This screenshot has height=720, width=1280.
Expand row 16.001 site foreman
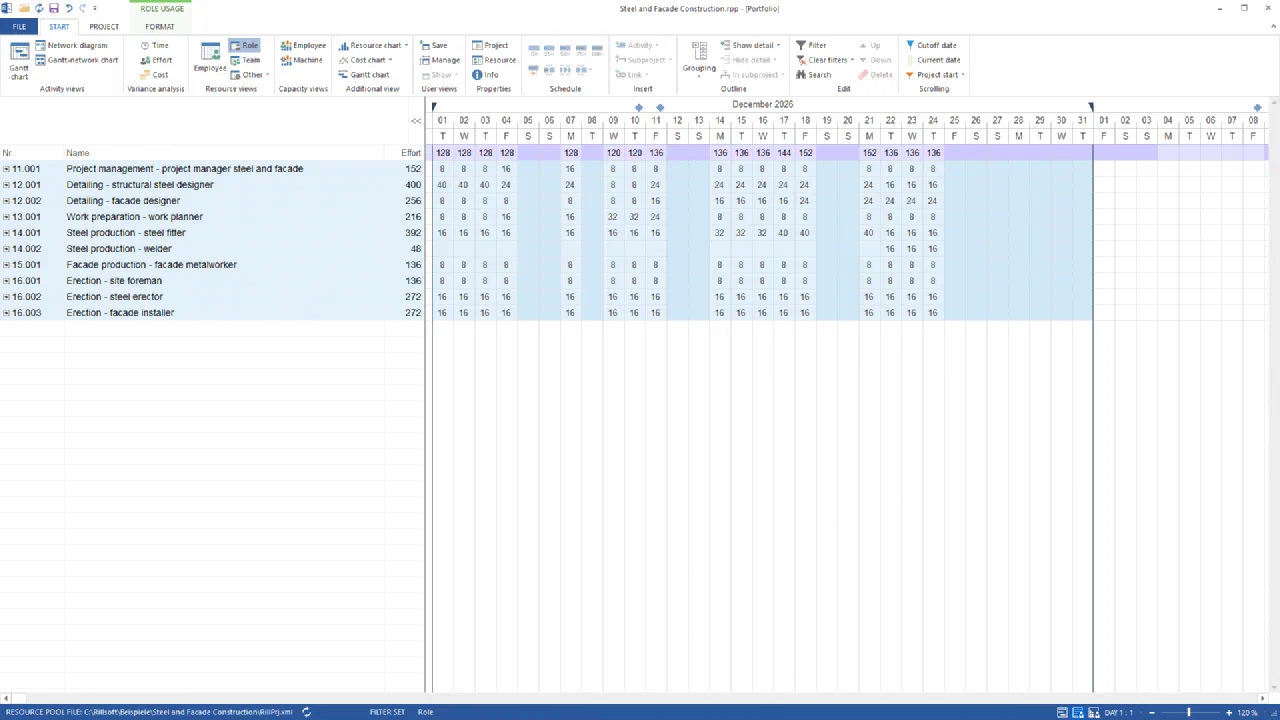tap(6, 281)
